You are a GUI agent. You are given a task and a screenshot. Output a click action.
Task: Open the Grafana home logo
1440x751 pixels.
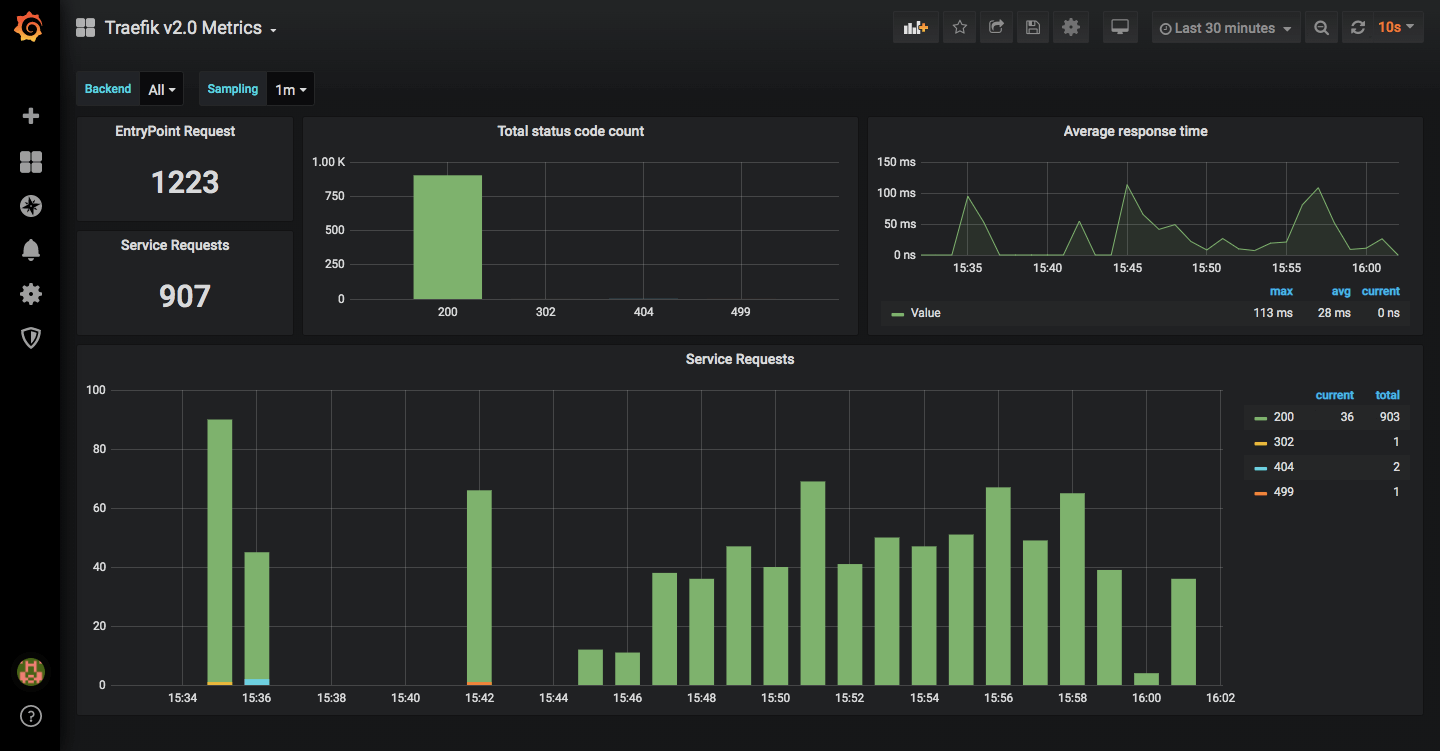29,27
